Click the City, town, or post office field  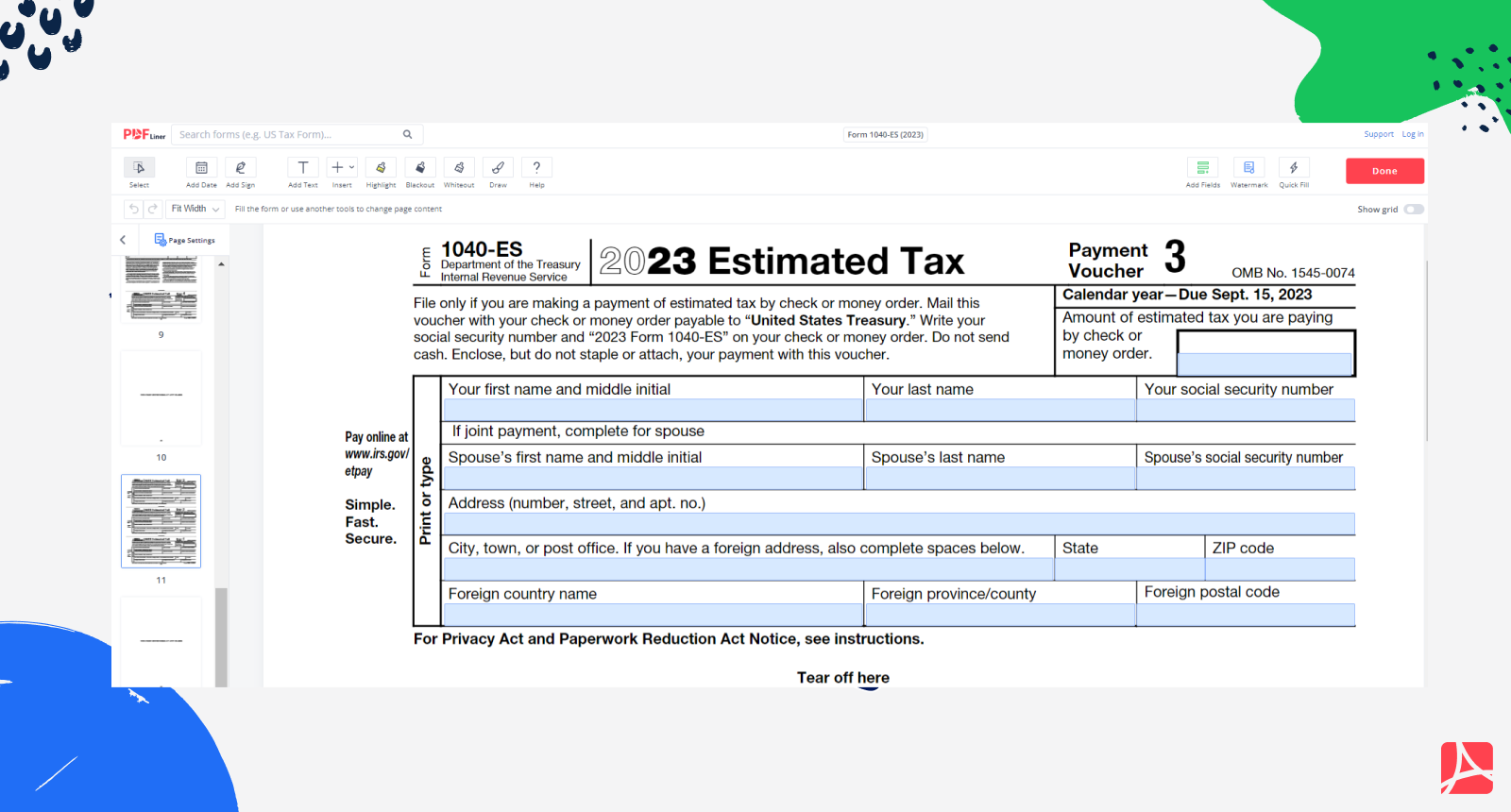point(749,569)
